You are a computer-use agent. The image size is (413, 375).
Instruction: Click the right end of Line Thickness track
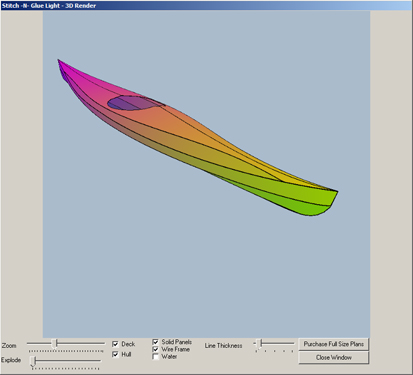(x=292, y=343)
